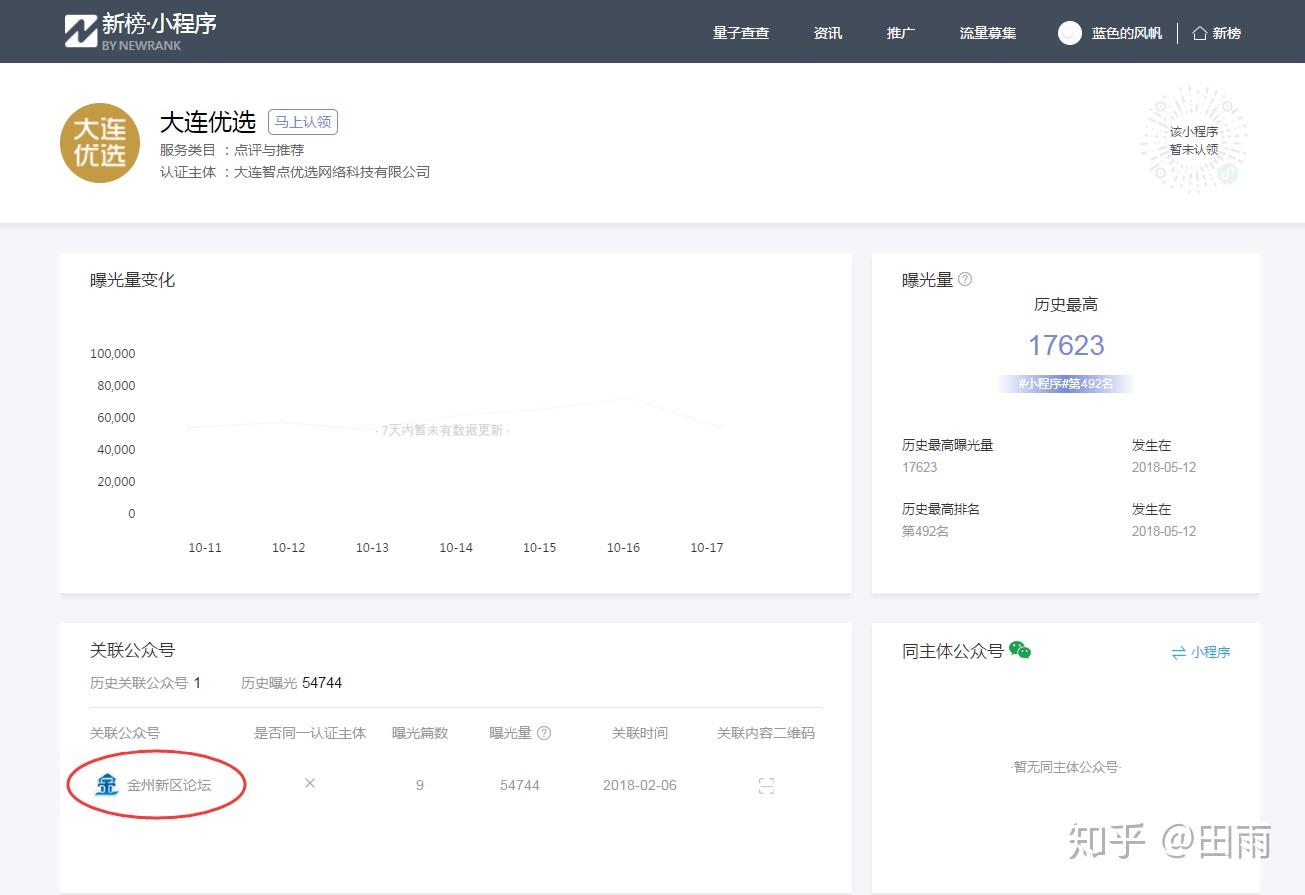The image size is (1305, 895).
Task: Click the 历史关联公众号 count label
Action: [146, 683]
